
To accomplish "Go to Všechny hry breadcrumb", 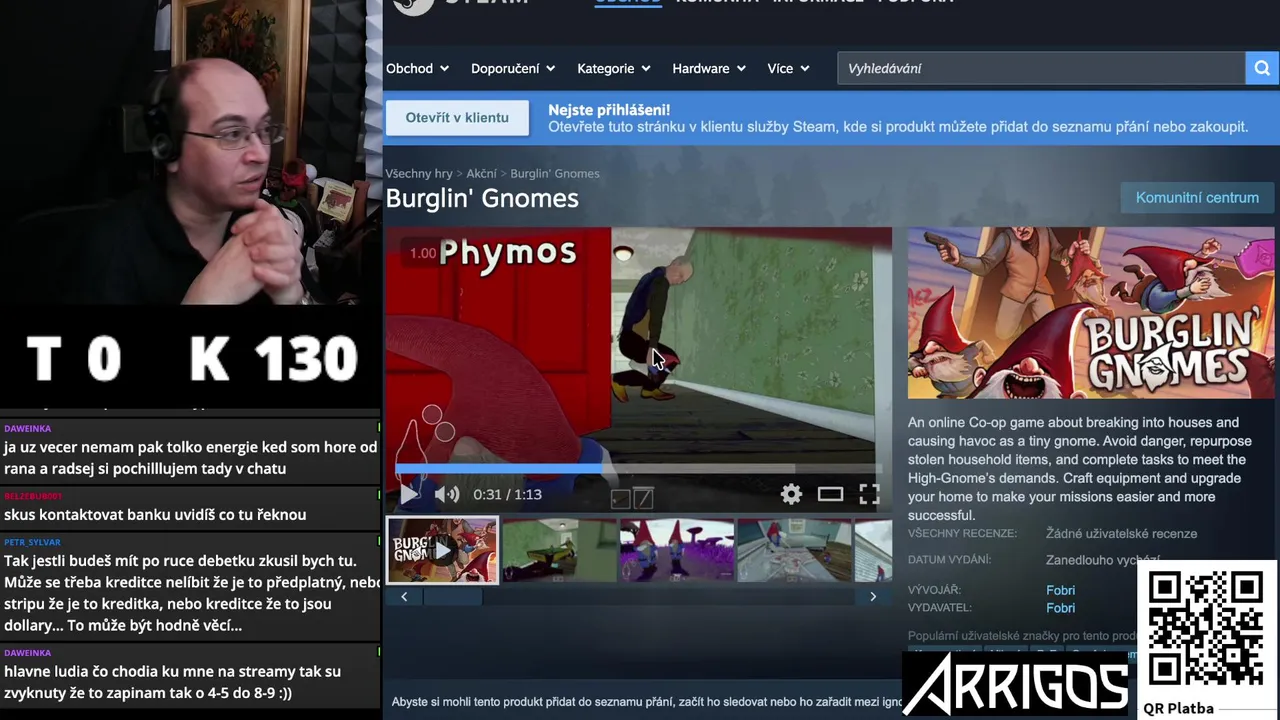I will point(419,173).
